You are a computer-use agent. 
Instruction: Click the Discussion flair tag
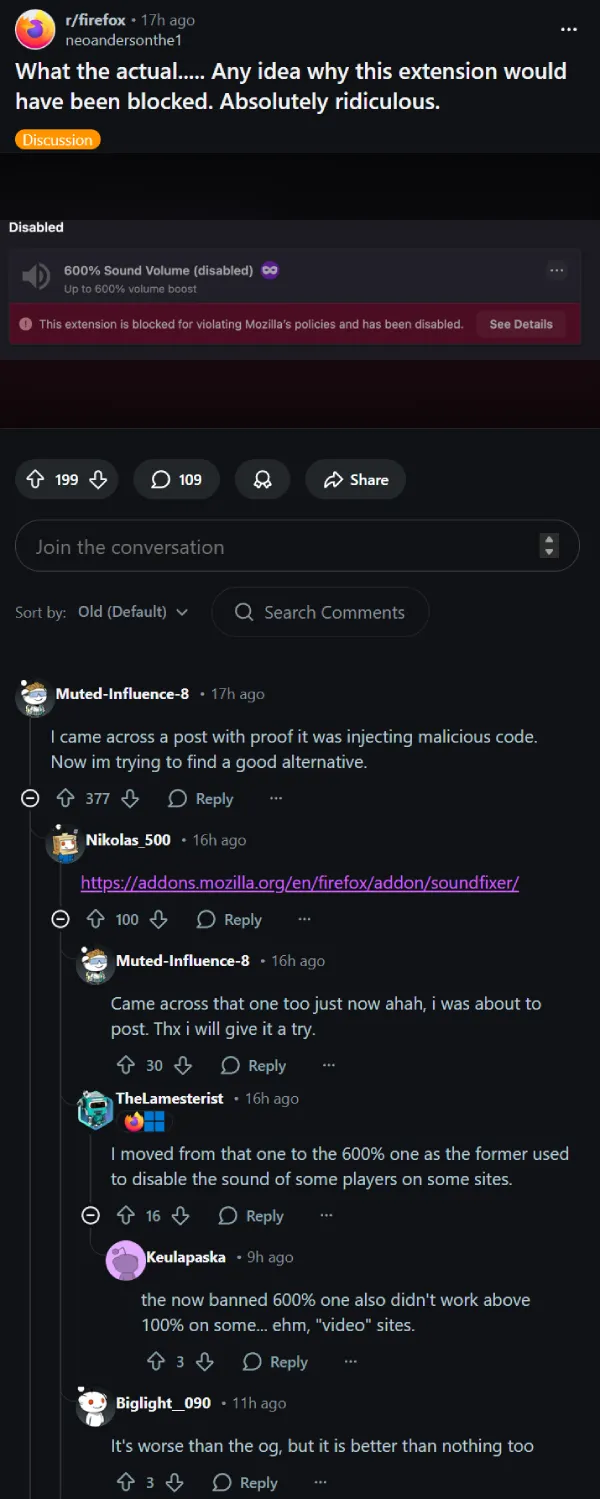(x=58, y=140)
